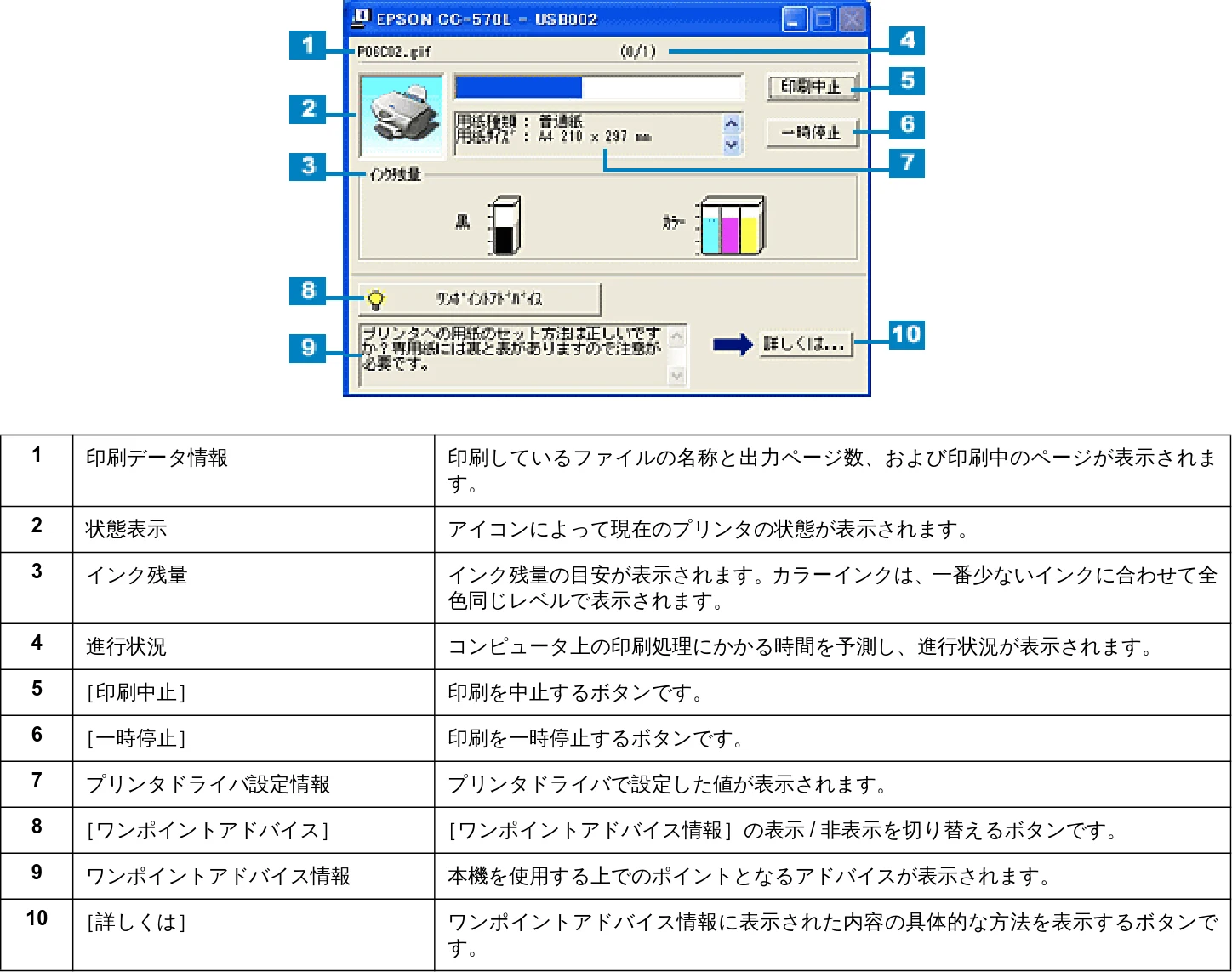Click the color ink cartridge level icon
Image resolution: width=1232 pixels, height=972 pixels.
coord(732,225)
